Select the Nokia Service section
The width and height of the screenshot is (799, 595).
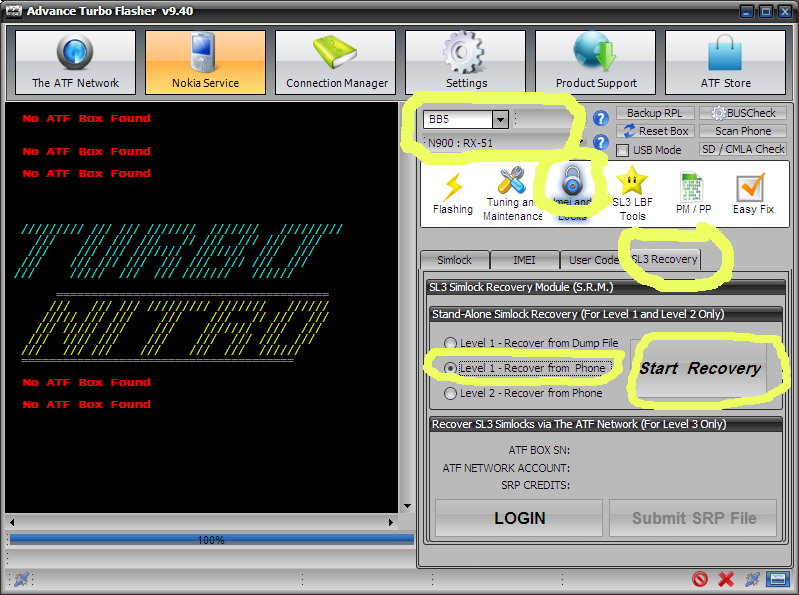[205, 62]
